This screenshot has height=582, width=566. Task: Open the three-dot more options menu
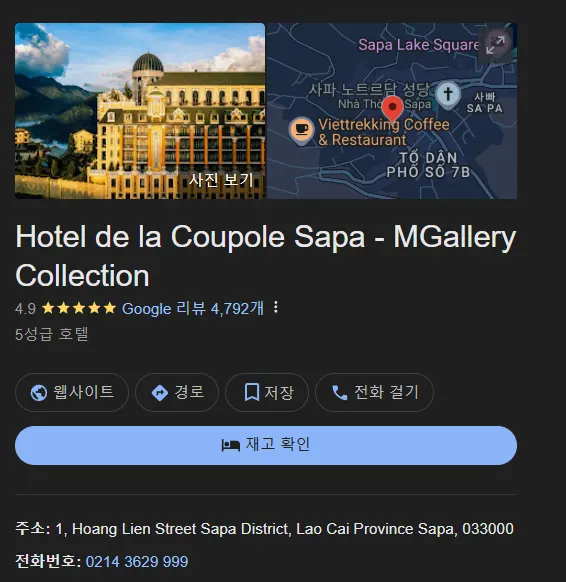[x=275, y=307]
